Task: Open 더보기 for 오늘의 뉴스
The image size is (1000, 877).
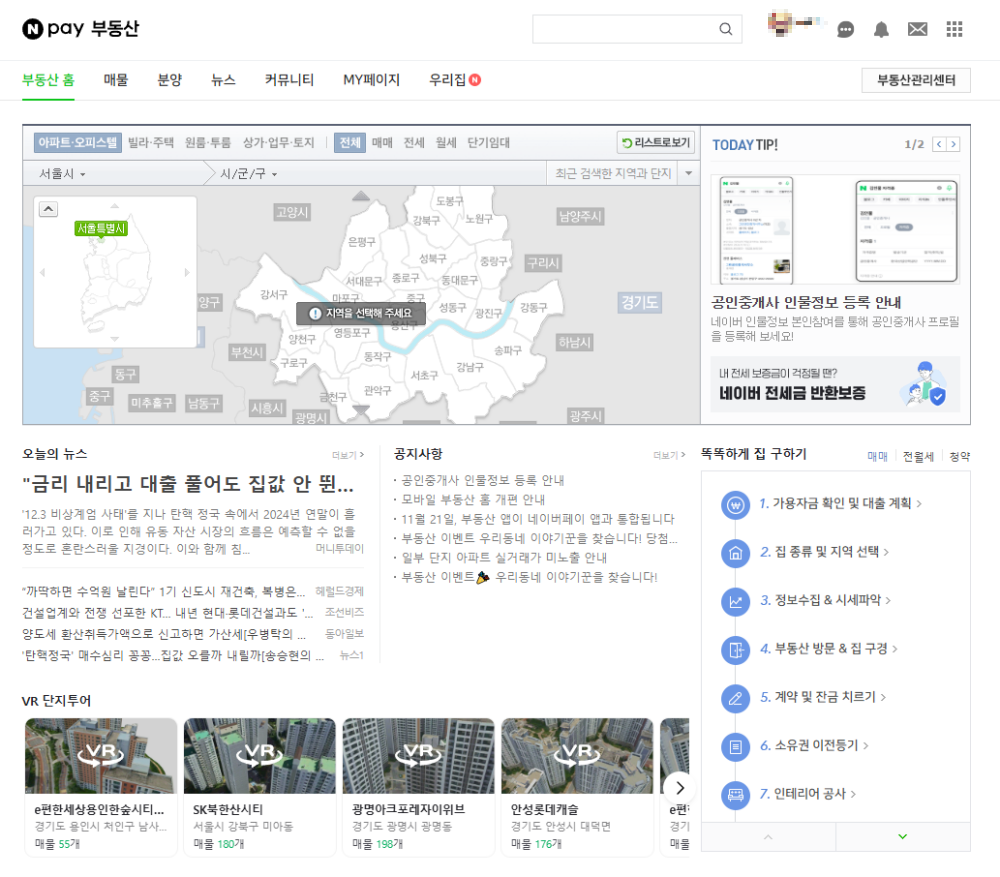Action: point(348,455)
